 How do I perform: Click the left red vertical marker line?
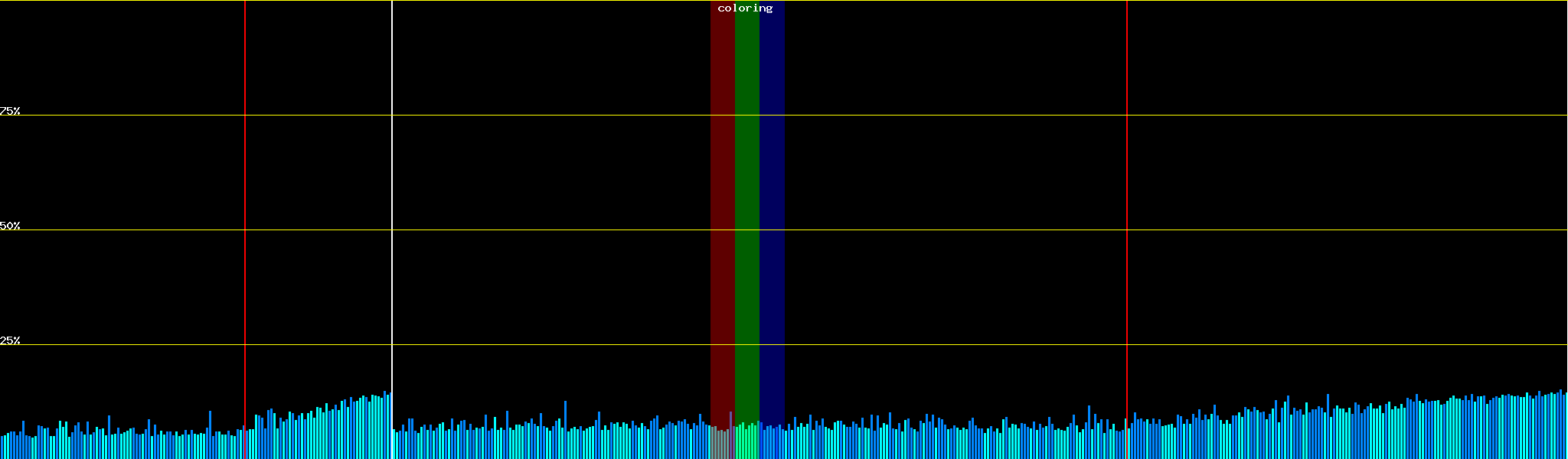pos(245,191)
